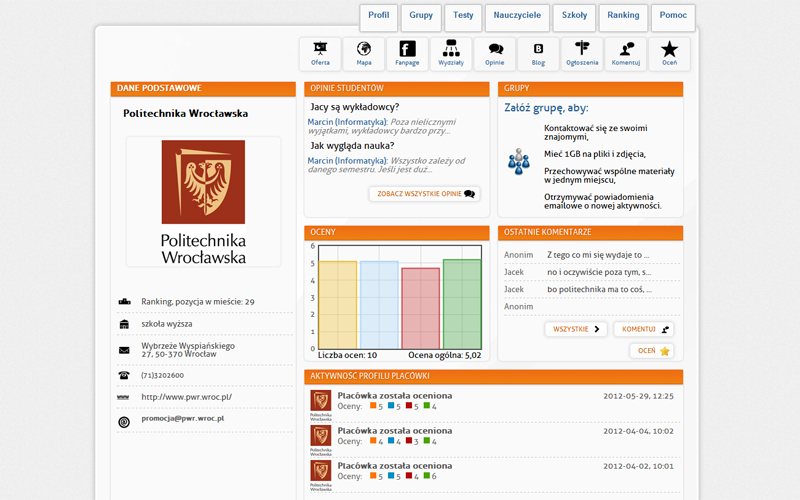Click 'Liczba ocen: 10' text
The image size is (800, 500).
347,355
